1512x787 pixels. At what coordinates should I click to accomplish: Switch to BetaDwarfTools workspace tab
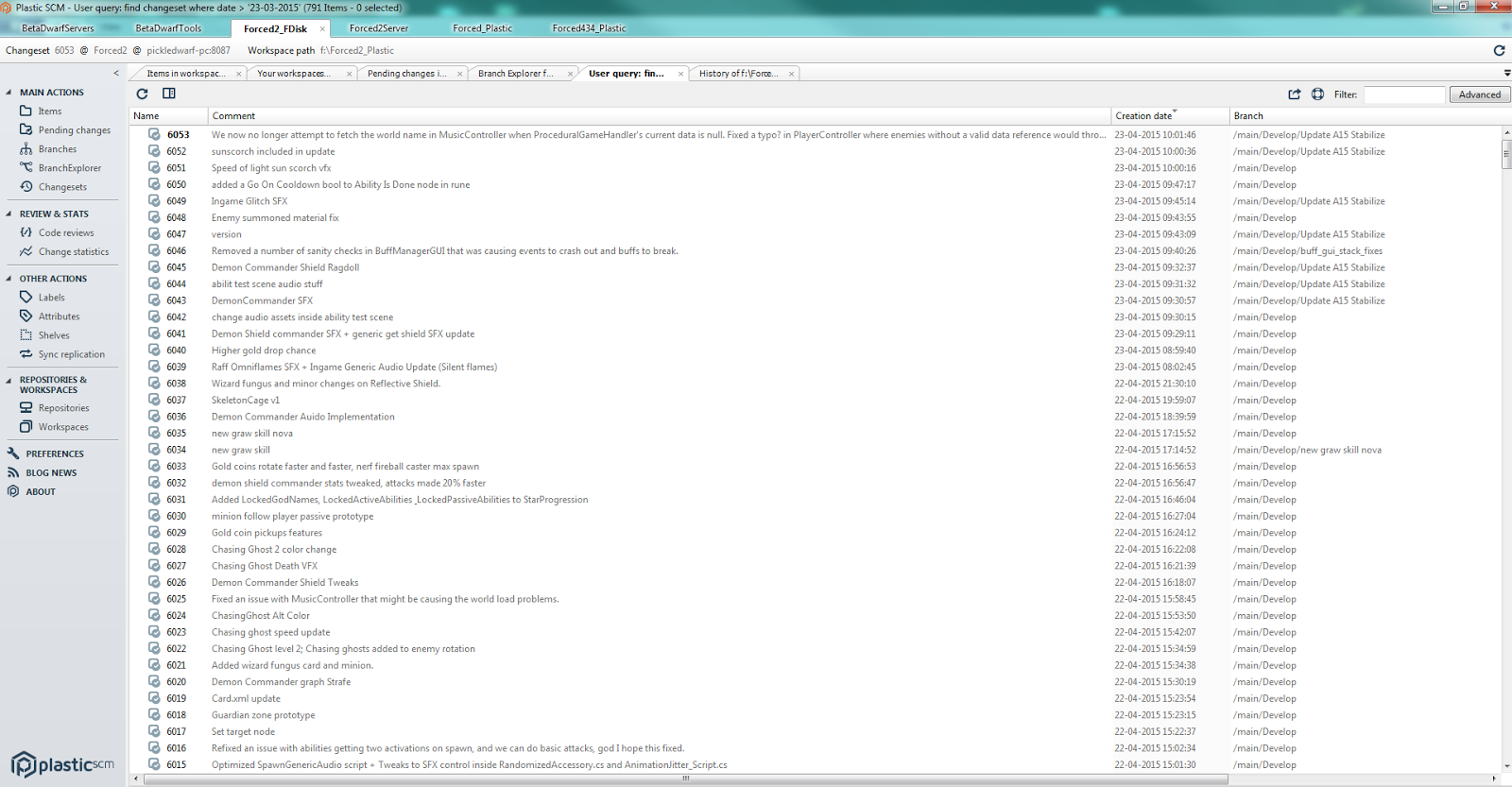168,28
